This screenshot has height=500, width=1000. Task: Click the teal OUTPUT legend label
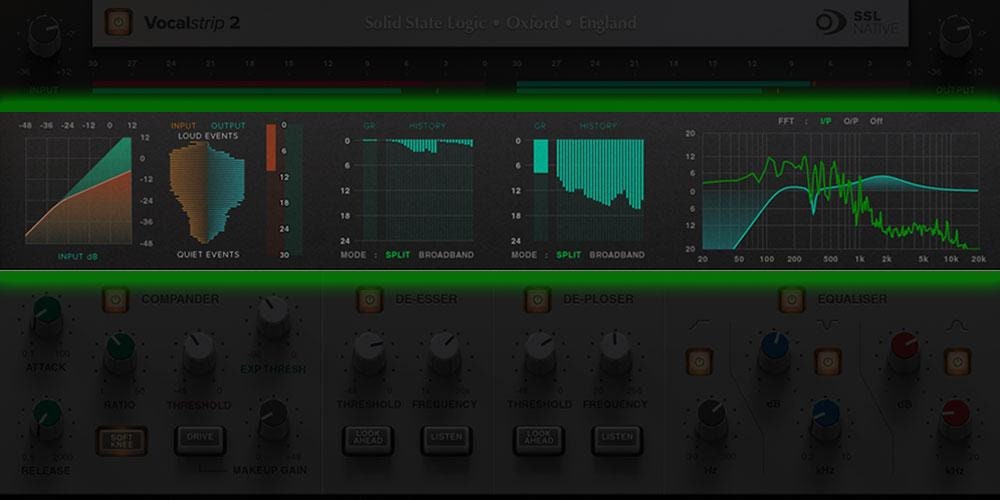coord(228,126)
